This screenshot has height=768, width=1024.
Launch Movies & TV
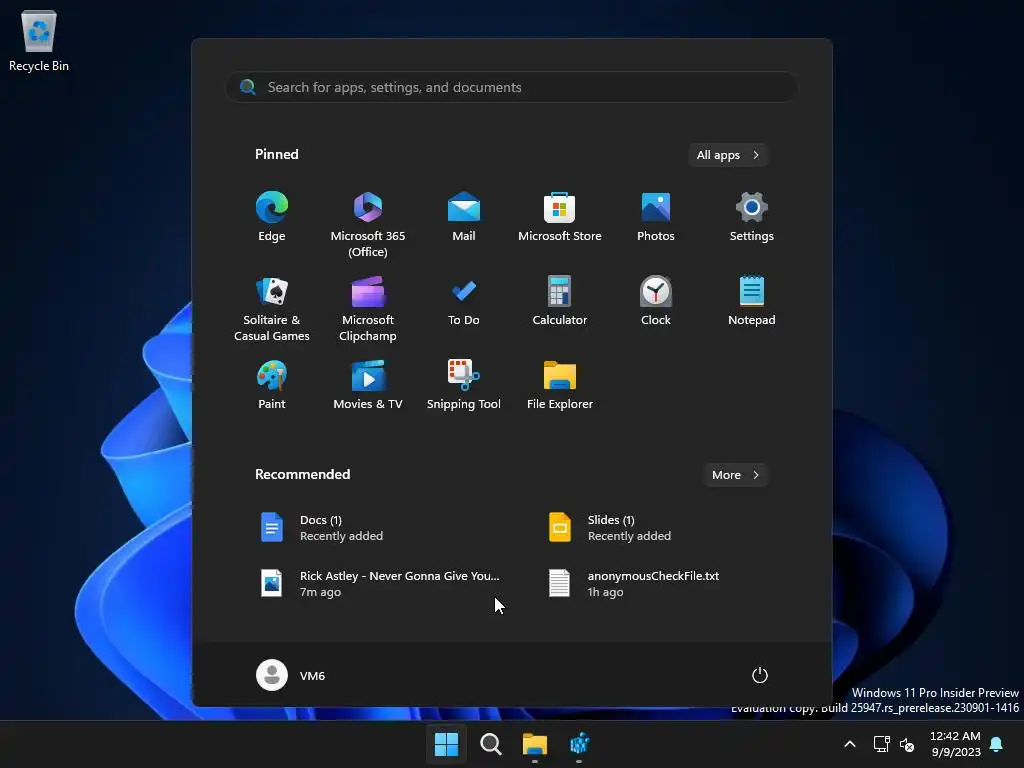click(x=368, y=385)
